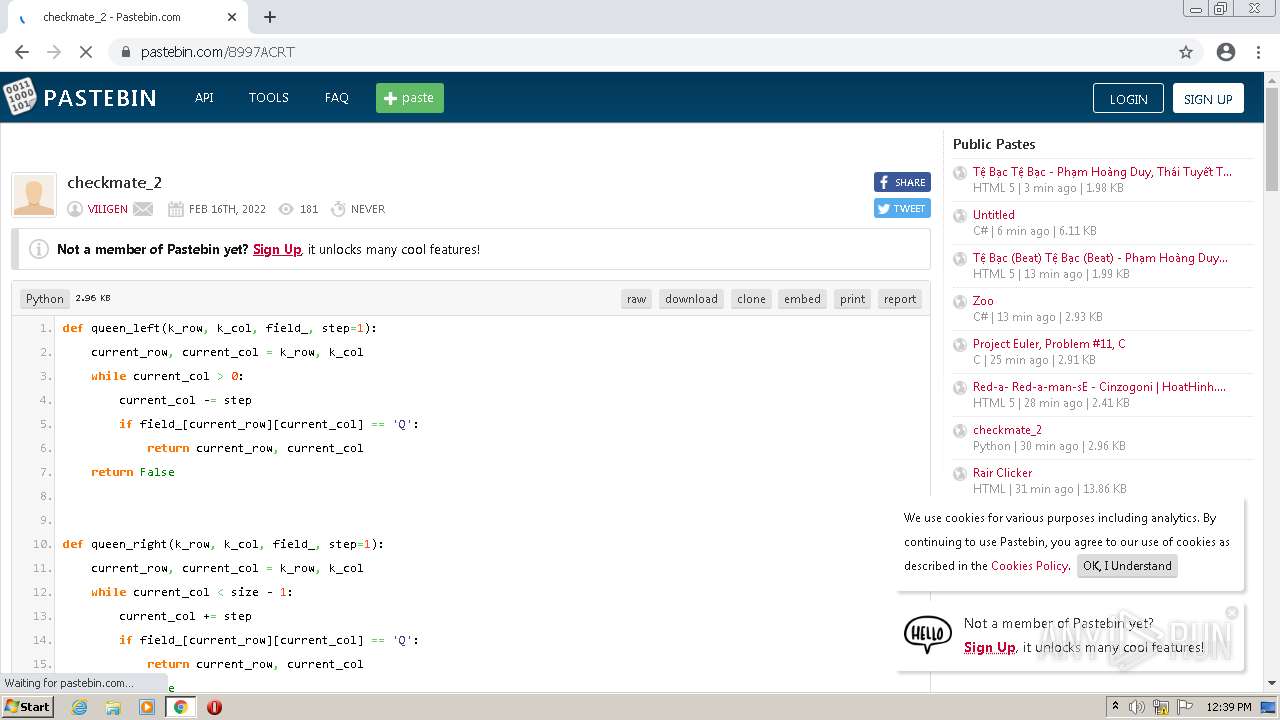This screenshot has width=1280, height=720.
Task: Report this paste
Action: (x=900, y=299)
